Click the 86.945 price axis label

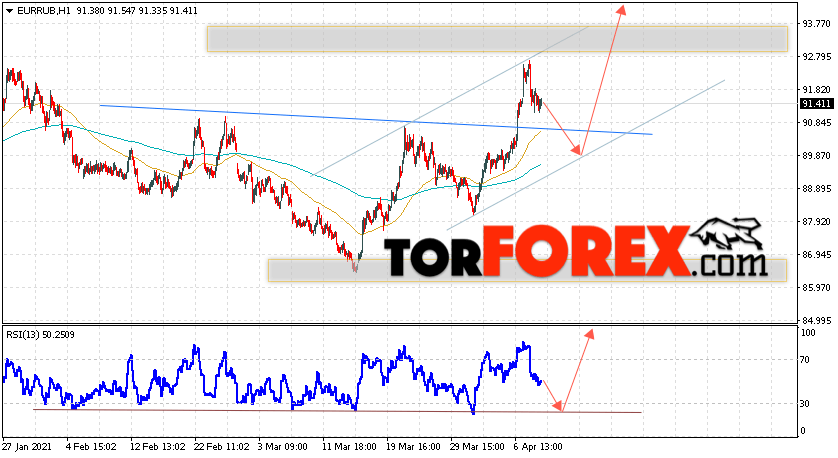tap(816, 254)
